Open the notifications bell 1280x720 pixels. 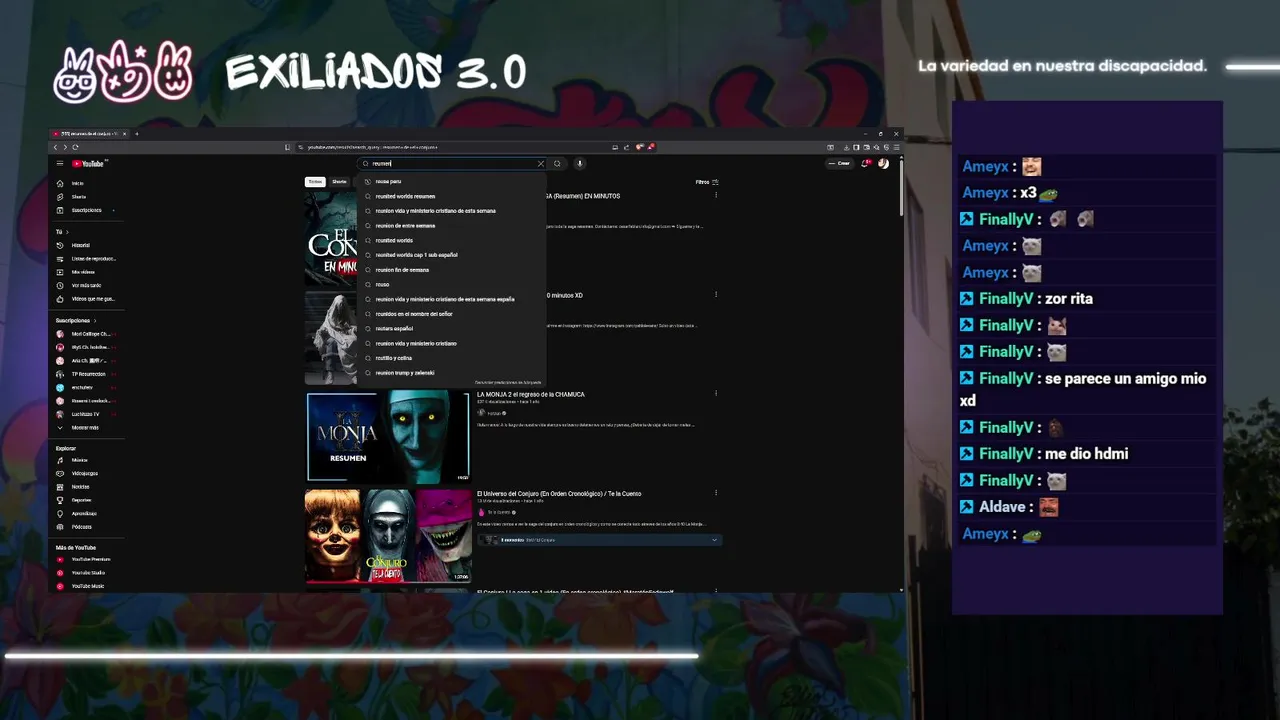coord(867,163)
